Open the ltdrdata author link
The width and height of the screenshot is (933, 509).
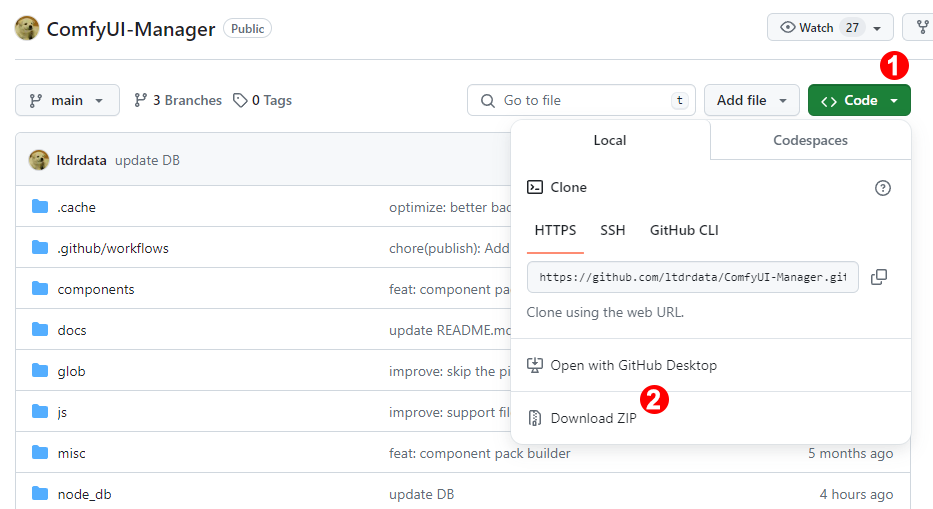coord(82,160)
